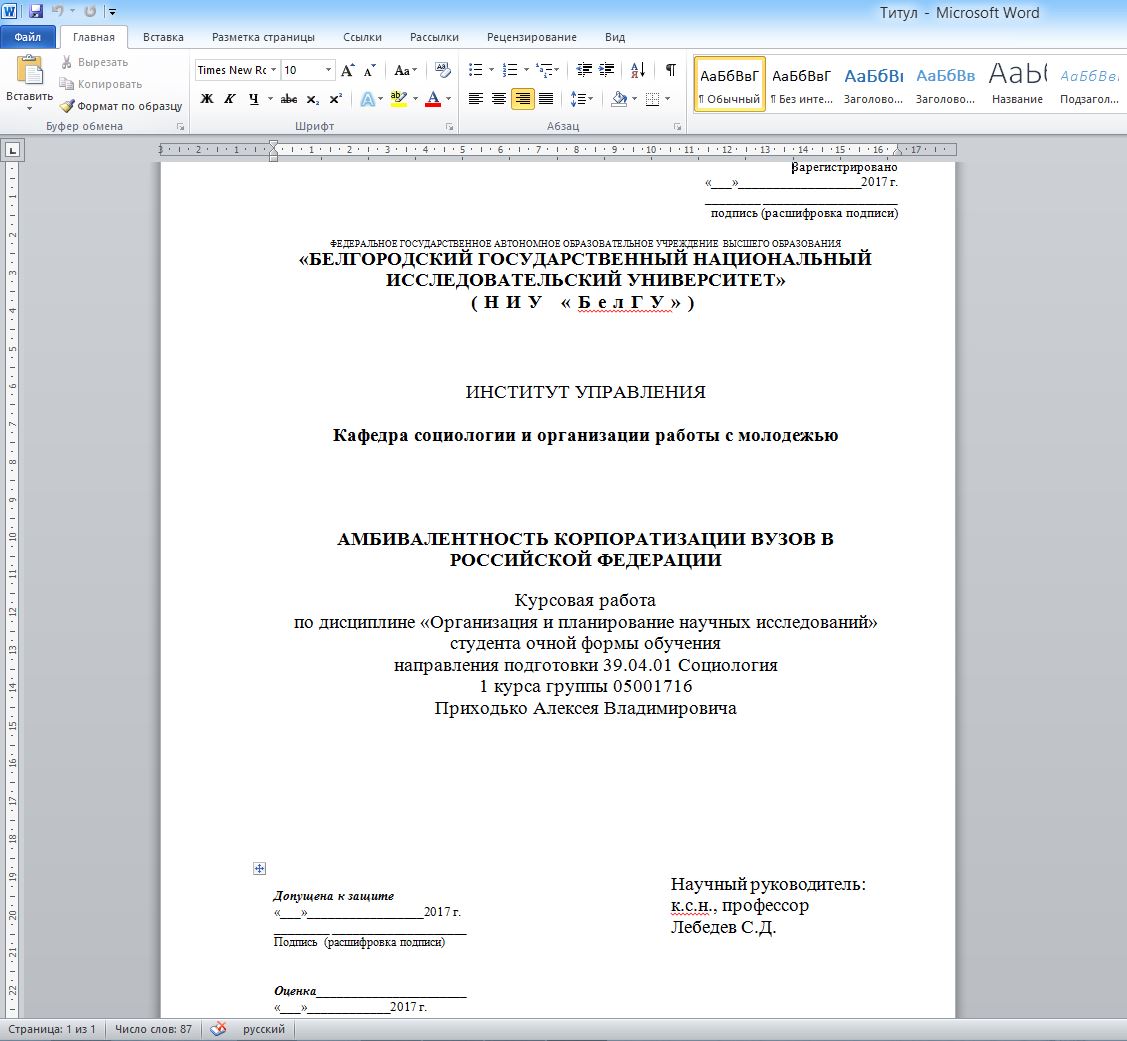Click the spell check icon in status bar
Screen dimensions: 1127x1041
coord(218,1029)
